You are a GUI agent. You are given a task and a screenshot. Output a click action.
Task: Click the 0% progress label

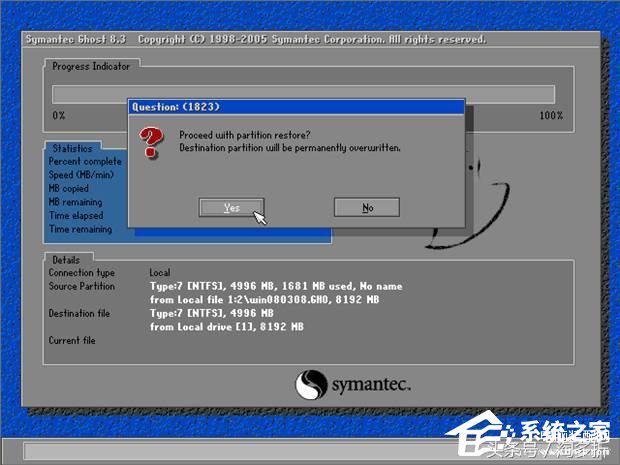(x=59, y=115)
